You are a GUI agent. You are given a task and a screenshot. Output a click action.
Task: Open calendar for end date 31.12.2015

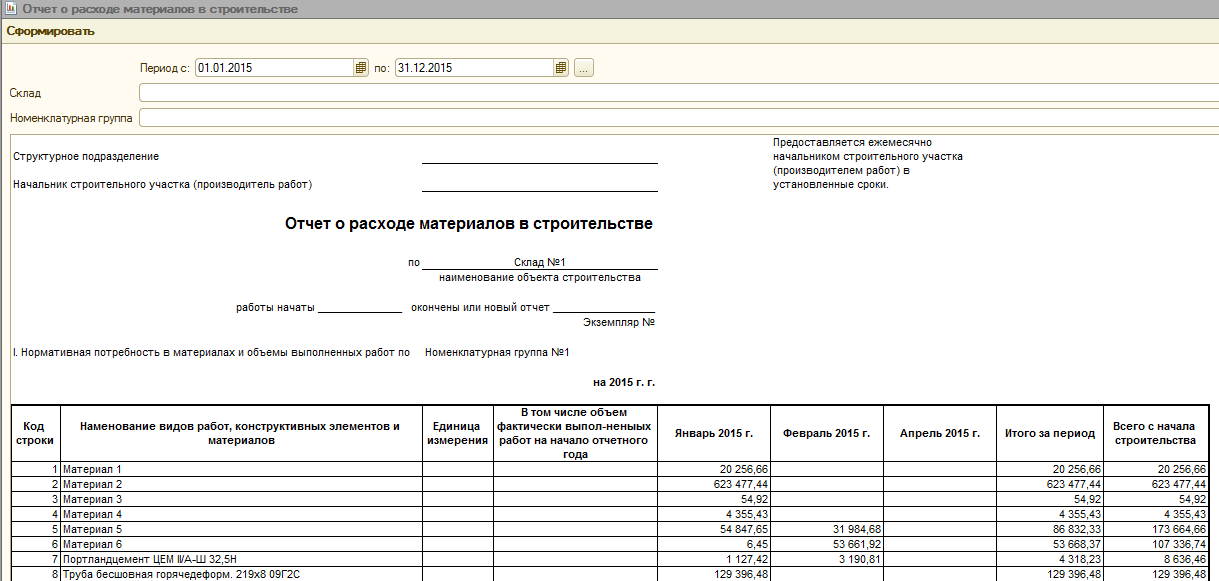(561, 68)
